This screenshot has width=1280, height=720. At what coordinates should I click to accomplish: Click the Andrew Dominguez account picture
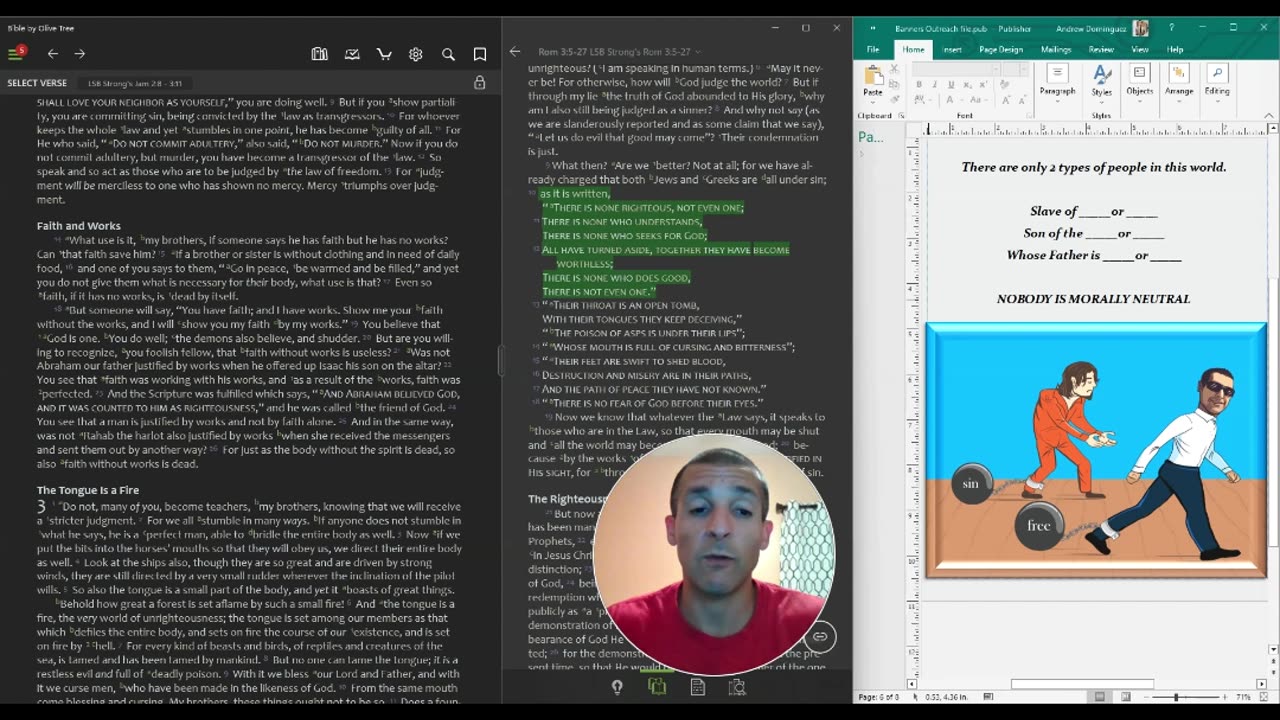pyautogui.click(x=1140, y=28)
